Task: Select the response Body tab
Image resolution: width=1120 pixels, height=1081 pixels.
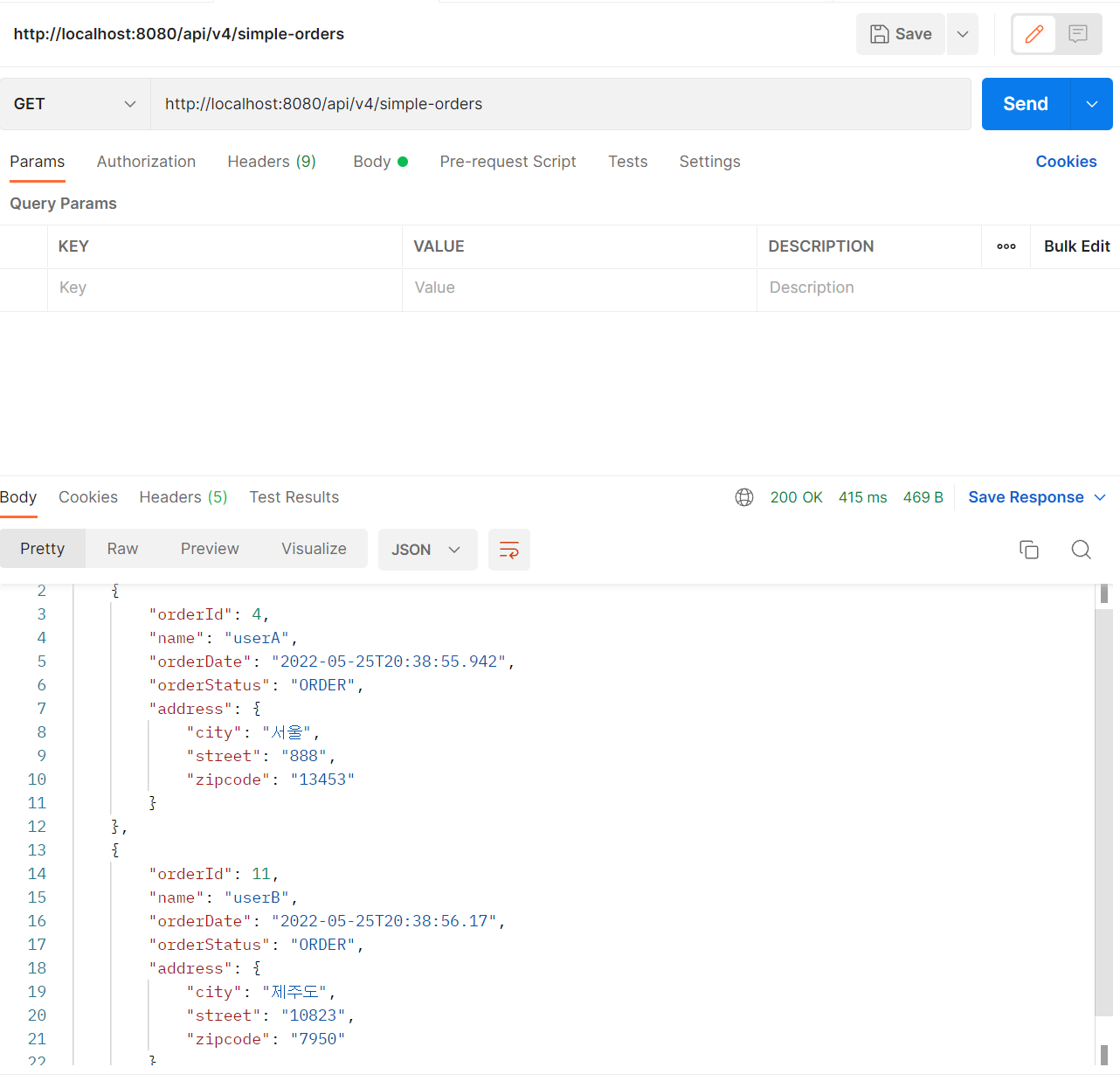Action: pos(18,497)
